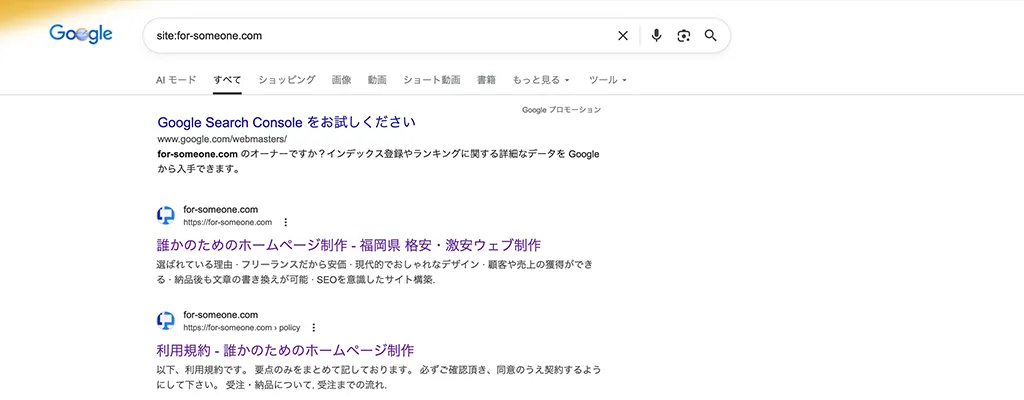Click for-someone.com site name of policy result
Screen dimensions: 1024x400
pyautogui.click(x=221, y=314)
